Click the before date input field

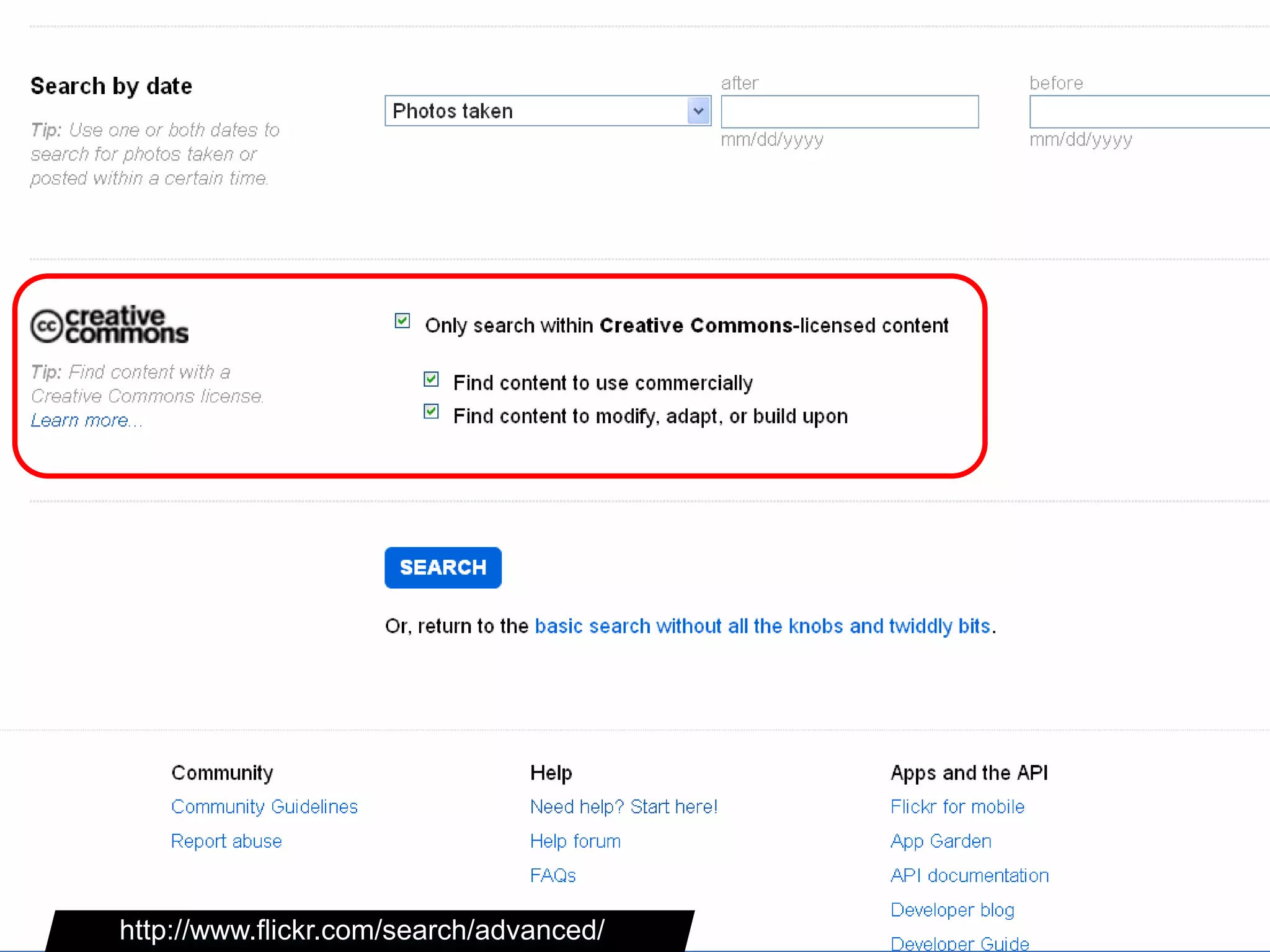[x=1148, y=112]
